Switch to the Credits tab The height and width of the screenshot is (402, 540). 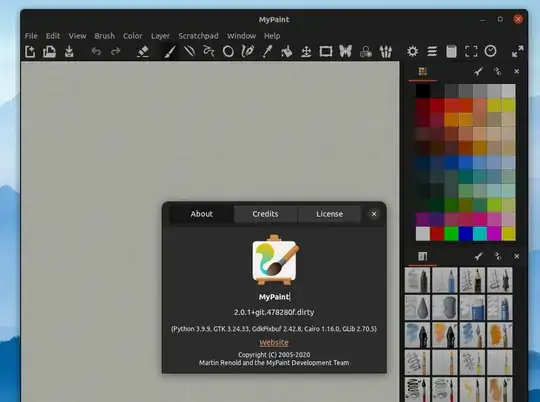pyautogui.click(x=265, y=214)
